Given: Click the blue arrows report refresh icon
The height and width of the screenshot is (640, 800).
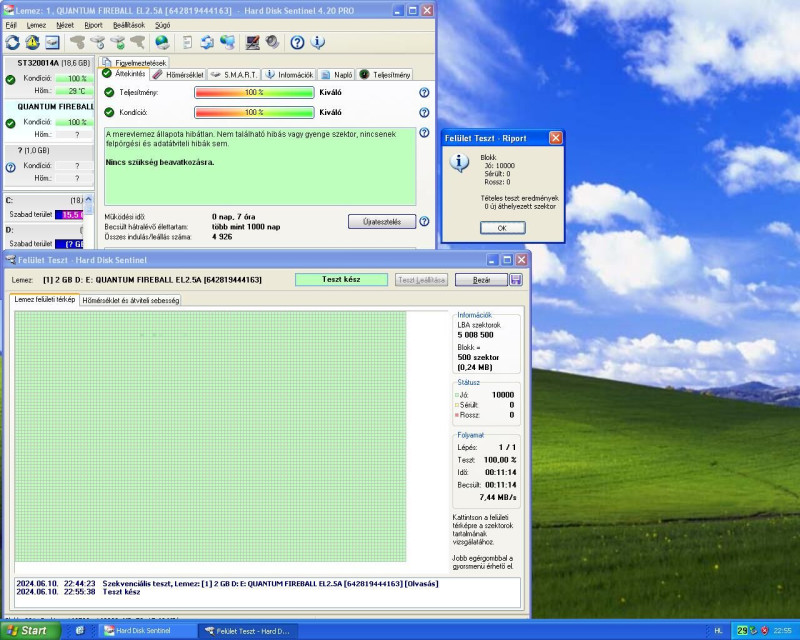Looking at the screenshot, I should pyautogui.click(x=207, y=42).
